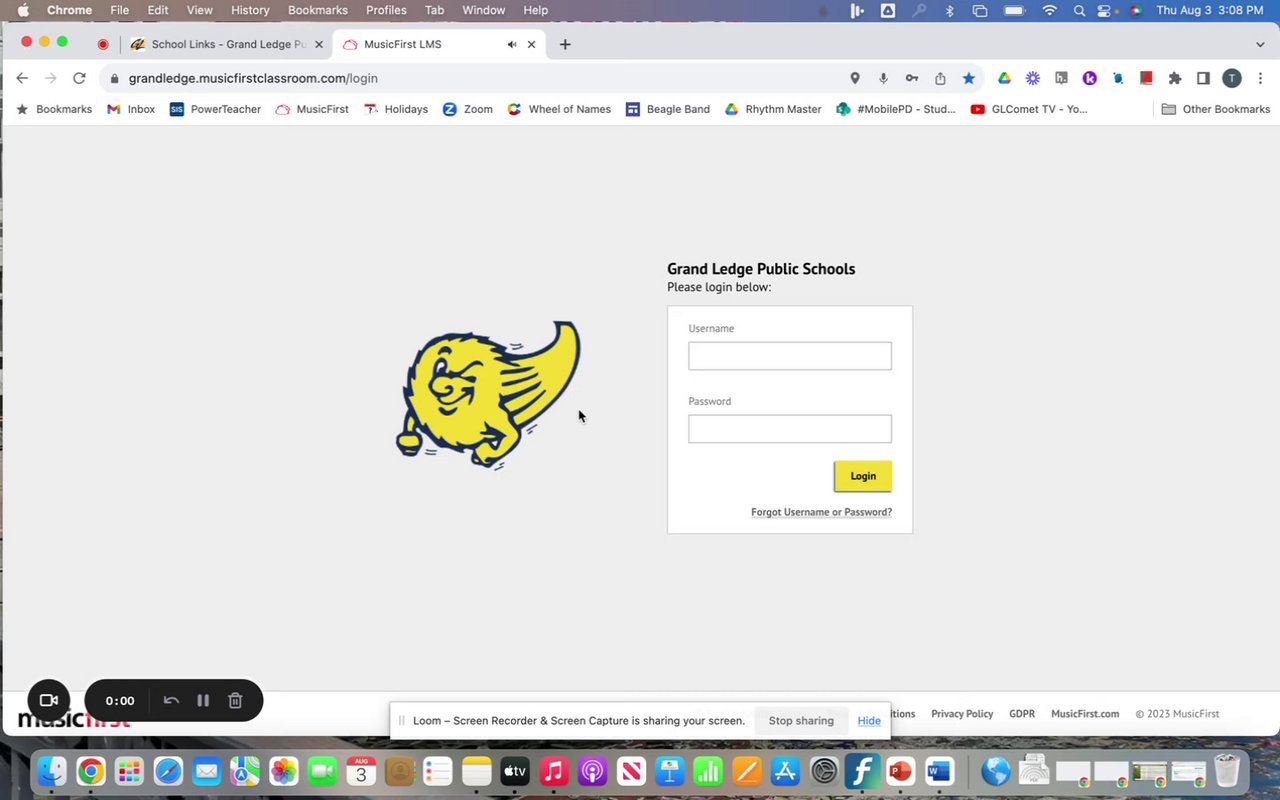
Task: Click the location pin icon in address bar
Action: point(855,78)
